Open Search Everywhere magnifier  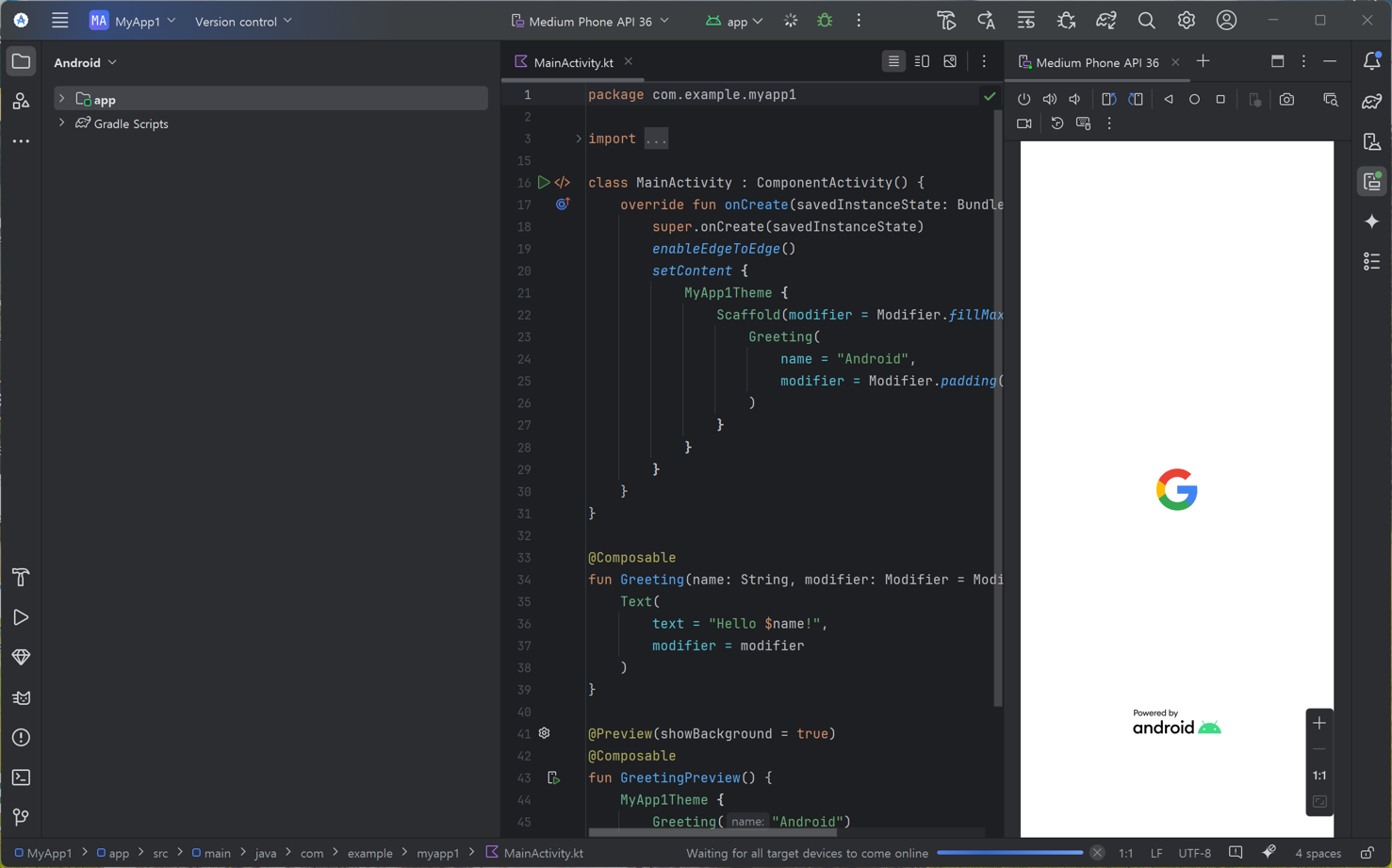[1146, 21]
